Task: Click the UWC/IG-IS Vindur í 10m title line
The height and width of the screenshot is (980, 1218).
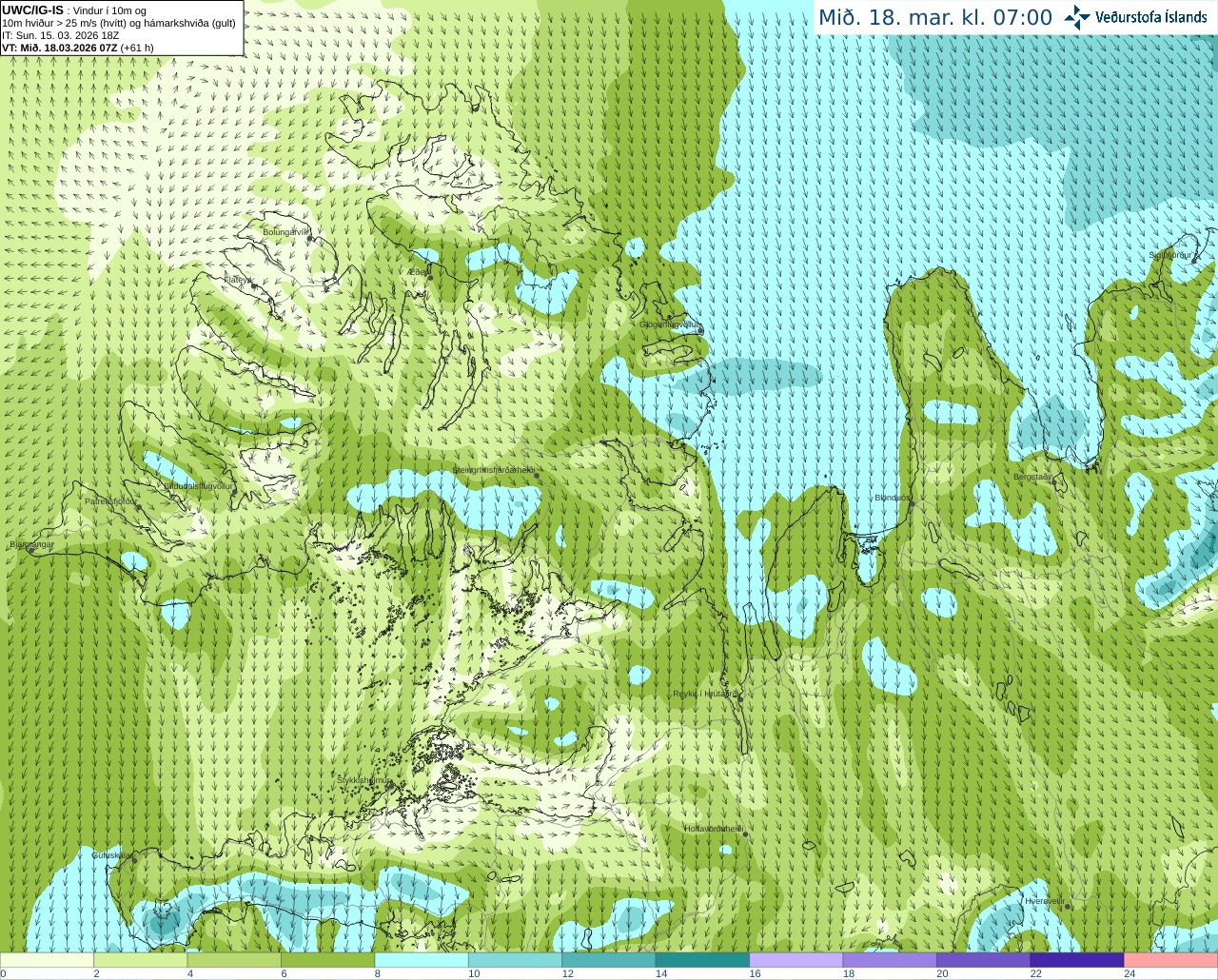Action: point(74,10)
